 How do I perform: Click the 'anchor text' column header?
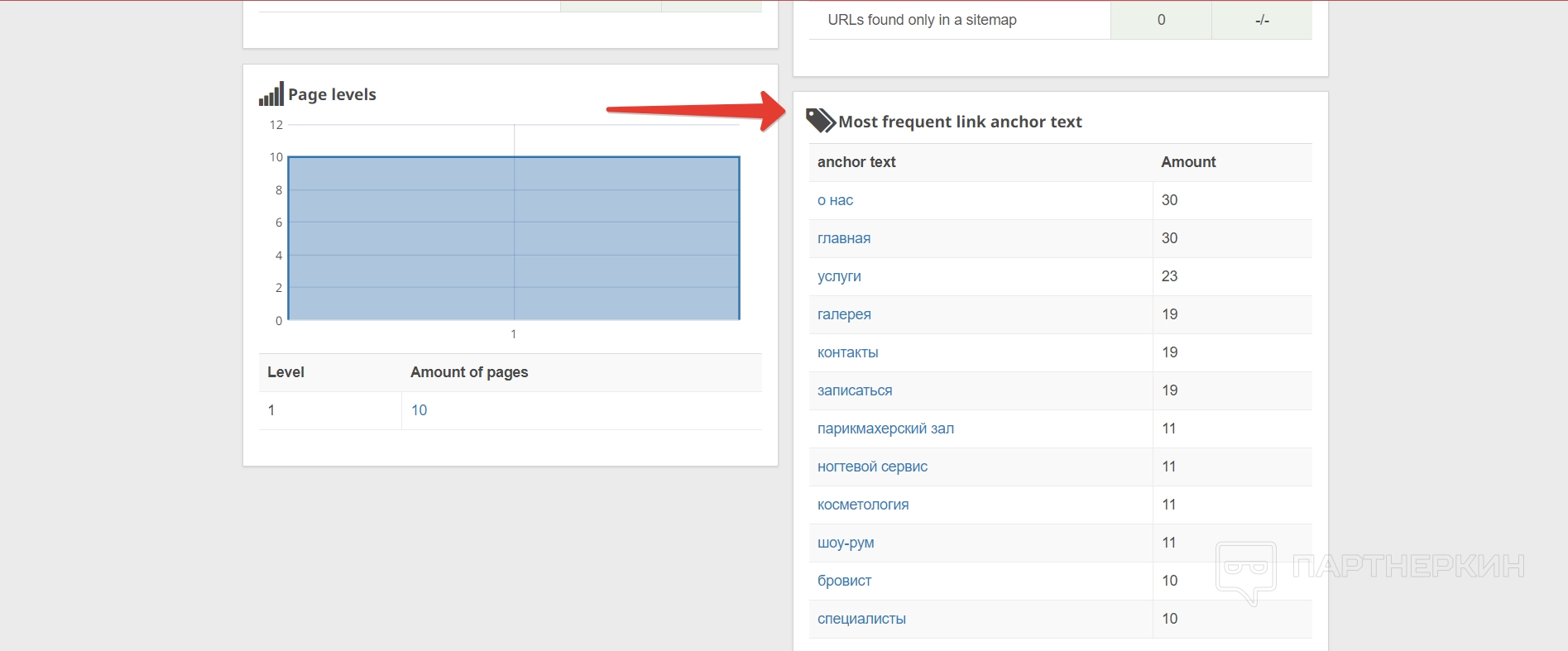tap(856, 162)
